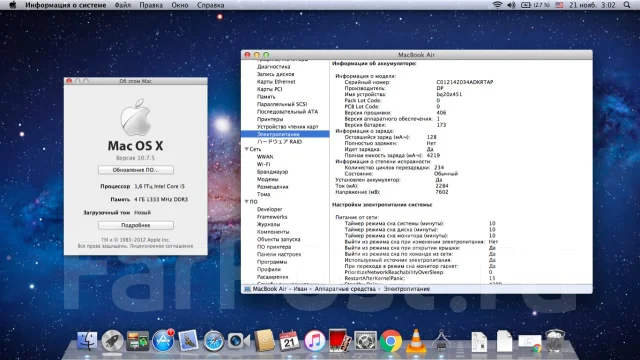Launch iTunes music note icon
The height and width of the screenshot is (360, 640).
pyautogui.click(x=314, y=341)
